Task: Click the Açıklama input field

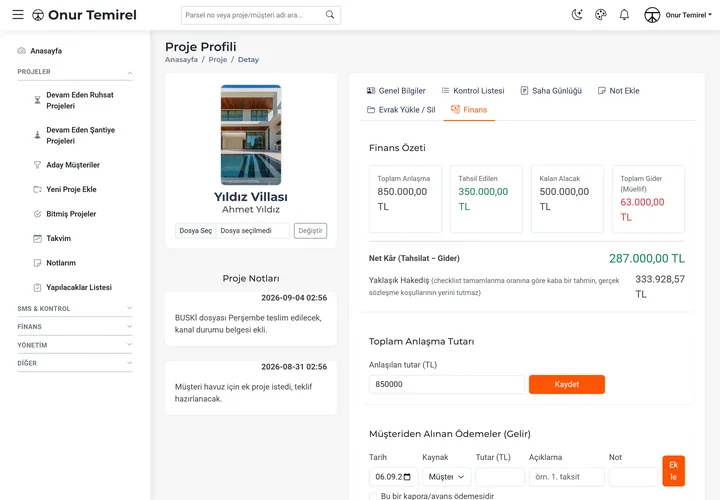Action: point(567,477)
